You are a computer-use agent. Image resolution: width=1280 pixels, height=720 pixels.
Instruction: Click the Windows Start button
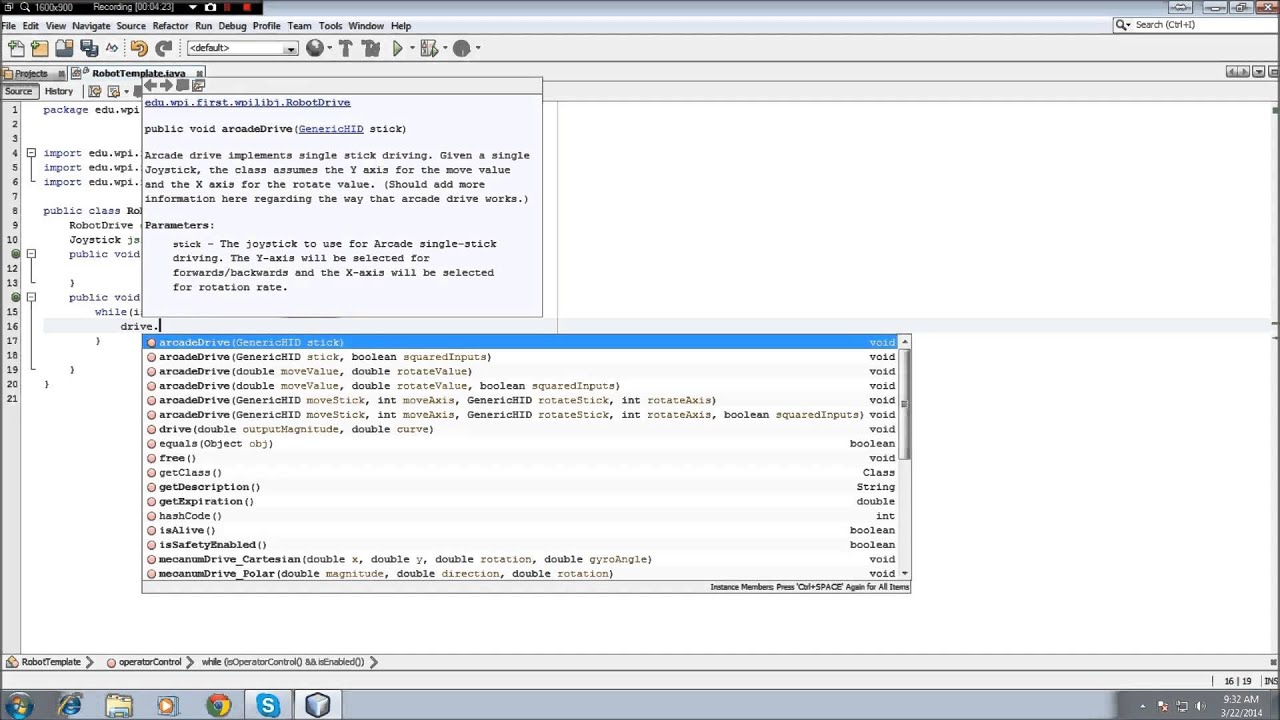pyautogui.click(x=20, y=706)
